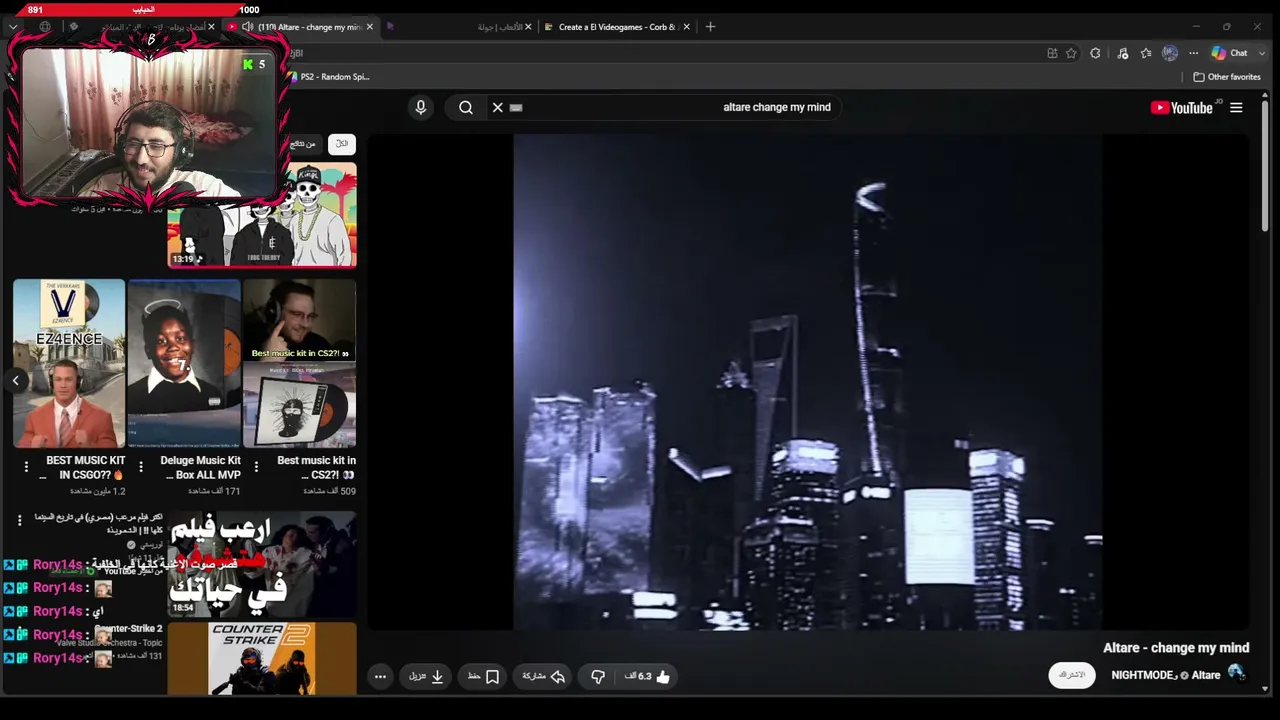This screenshot has width=1280, height=720.
Task: Open the browser settings and more menu
Action: 1193,53
